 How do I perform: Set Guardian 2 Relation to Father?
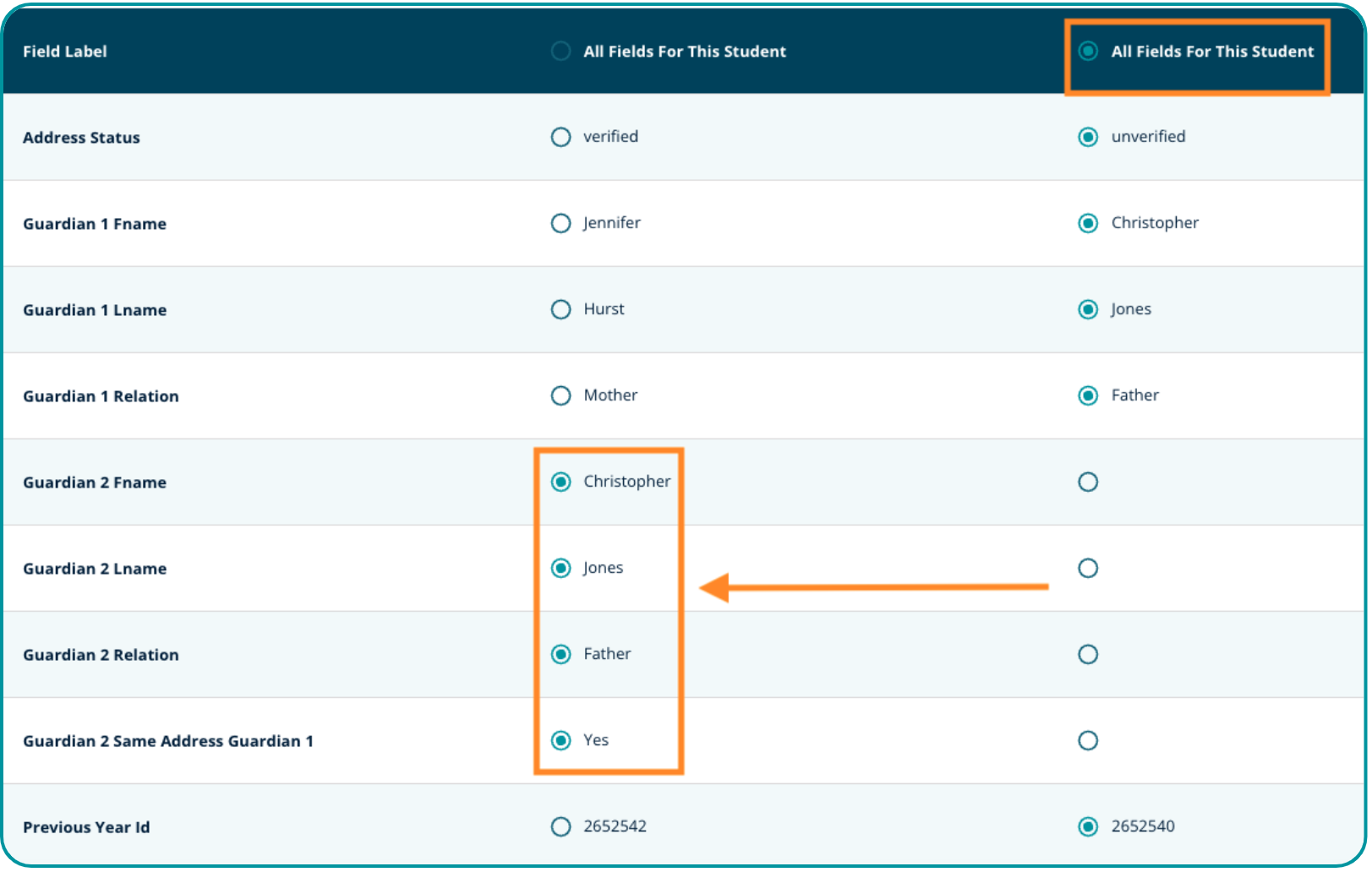click(560, 654)
